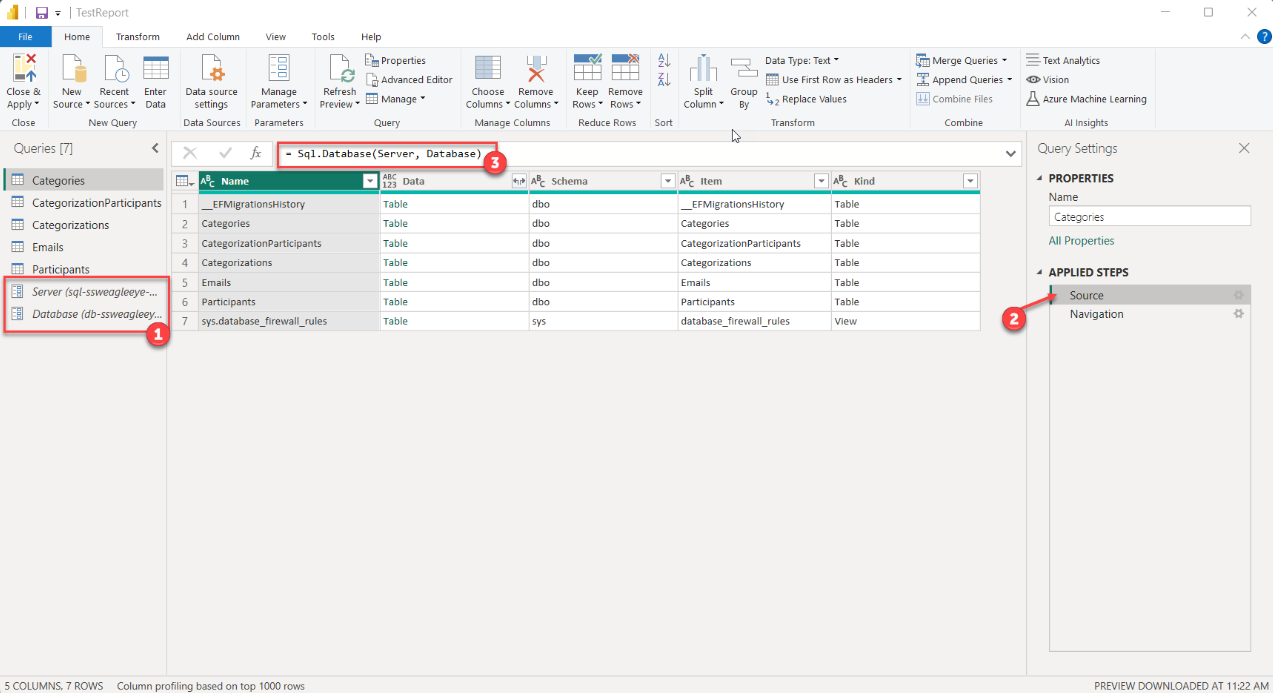Click Sort Ascending icon
Screen dimensions: 1273x693
click(664, 61)
